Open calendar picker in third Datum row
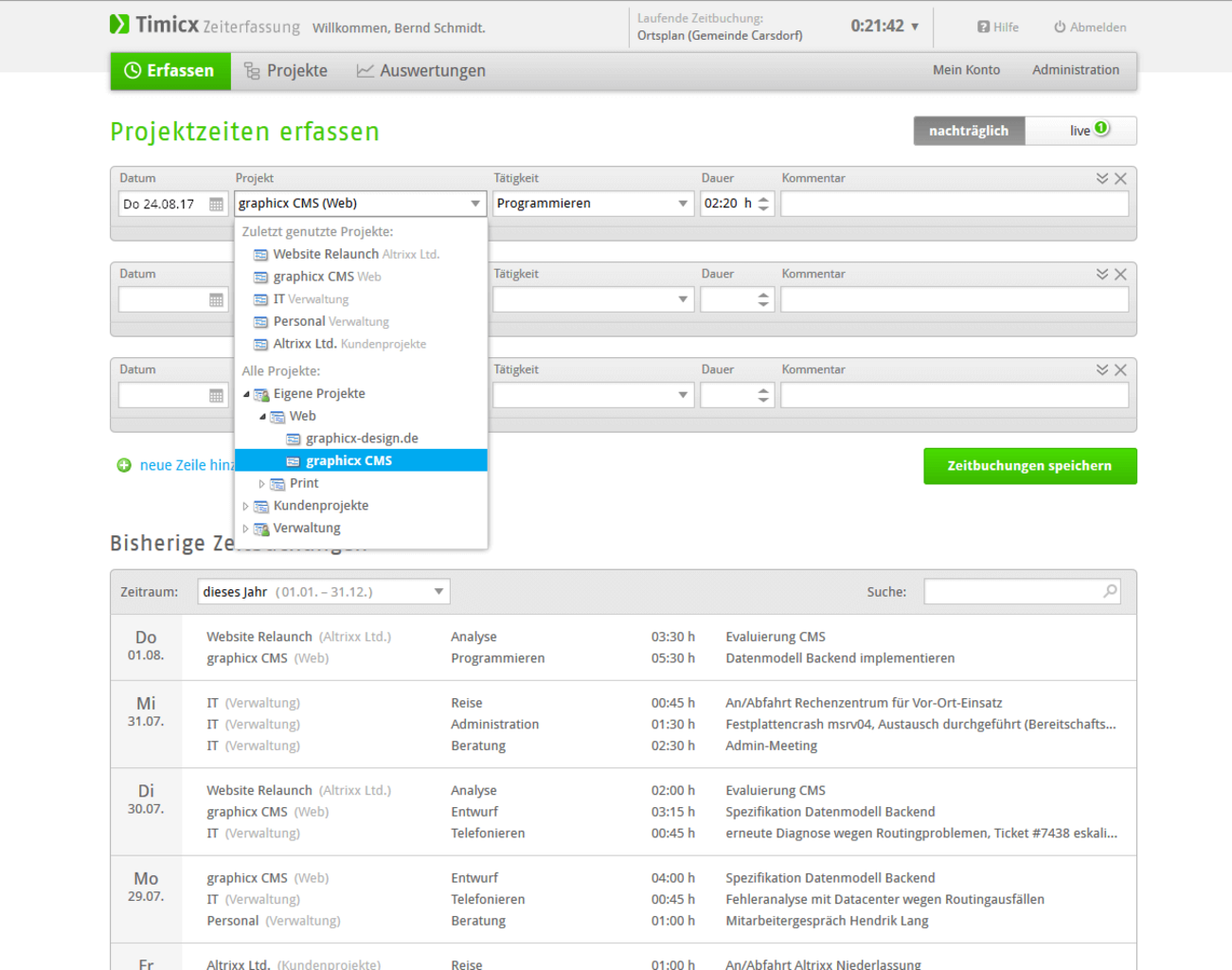1232x970 pixels. pyautogui.click(x=216, y=396)
